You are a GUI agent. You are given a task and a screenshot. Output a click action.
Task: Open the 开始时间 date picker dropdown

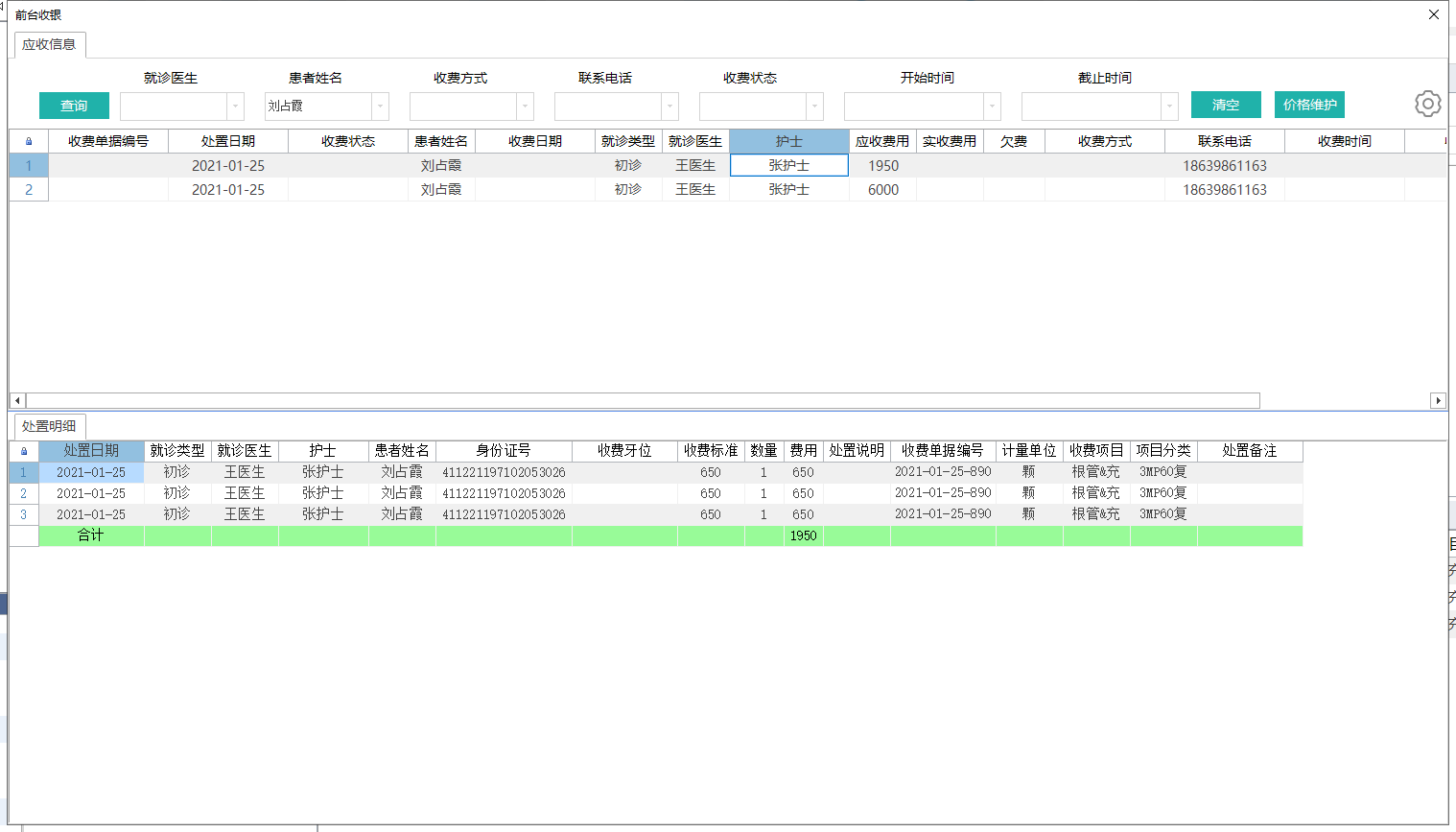(x=992, y=106)
